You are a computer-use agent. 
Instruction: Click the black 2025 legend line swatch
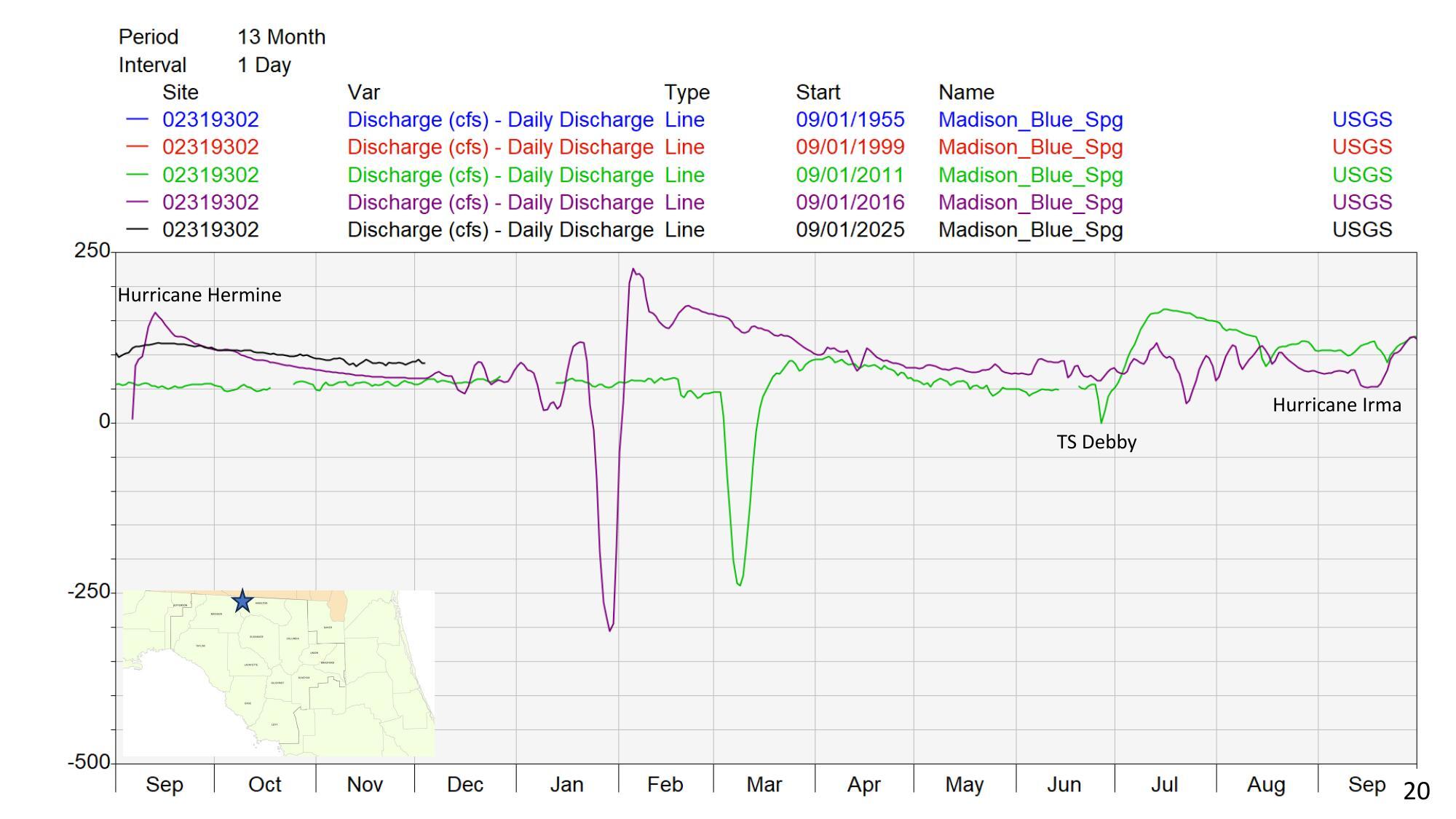(137, 230)
